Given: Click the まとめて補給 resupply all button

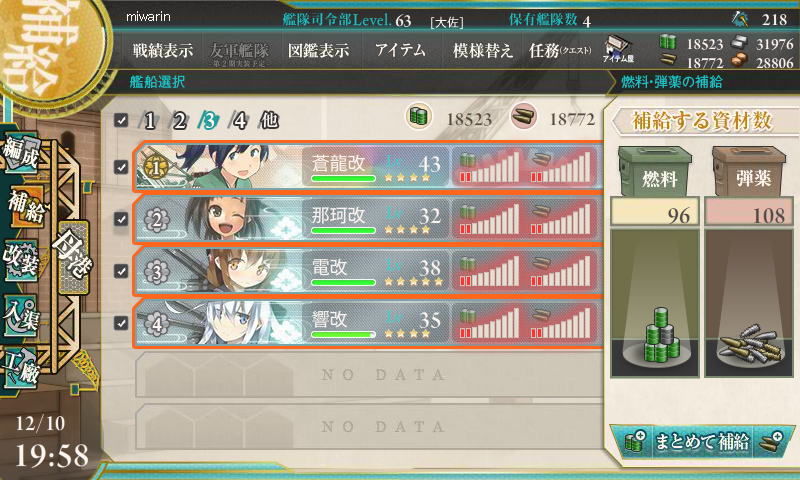Looking at the screenshot, I should click(702, 441).
